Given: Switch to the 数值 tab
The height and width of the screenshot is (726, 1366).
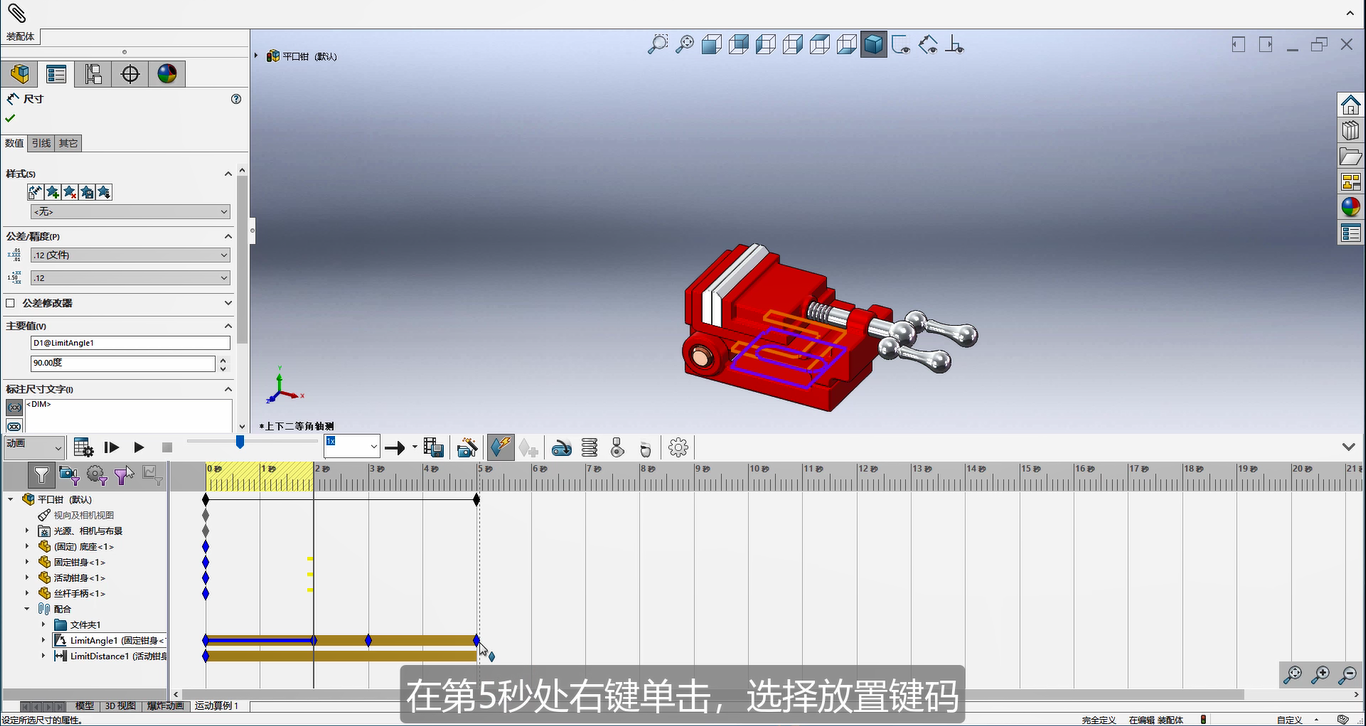Looking at the screenshot, I should click(14, 143).
